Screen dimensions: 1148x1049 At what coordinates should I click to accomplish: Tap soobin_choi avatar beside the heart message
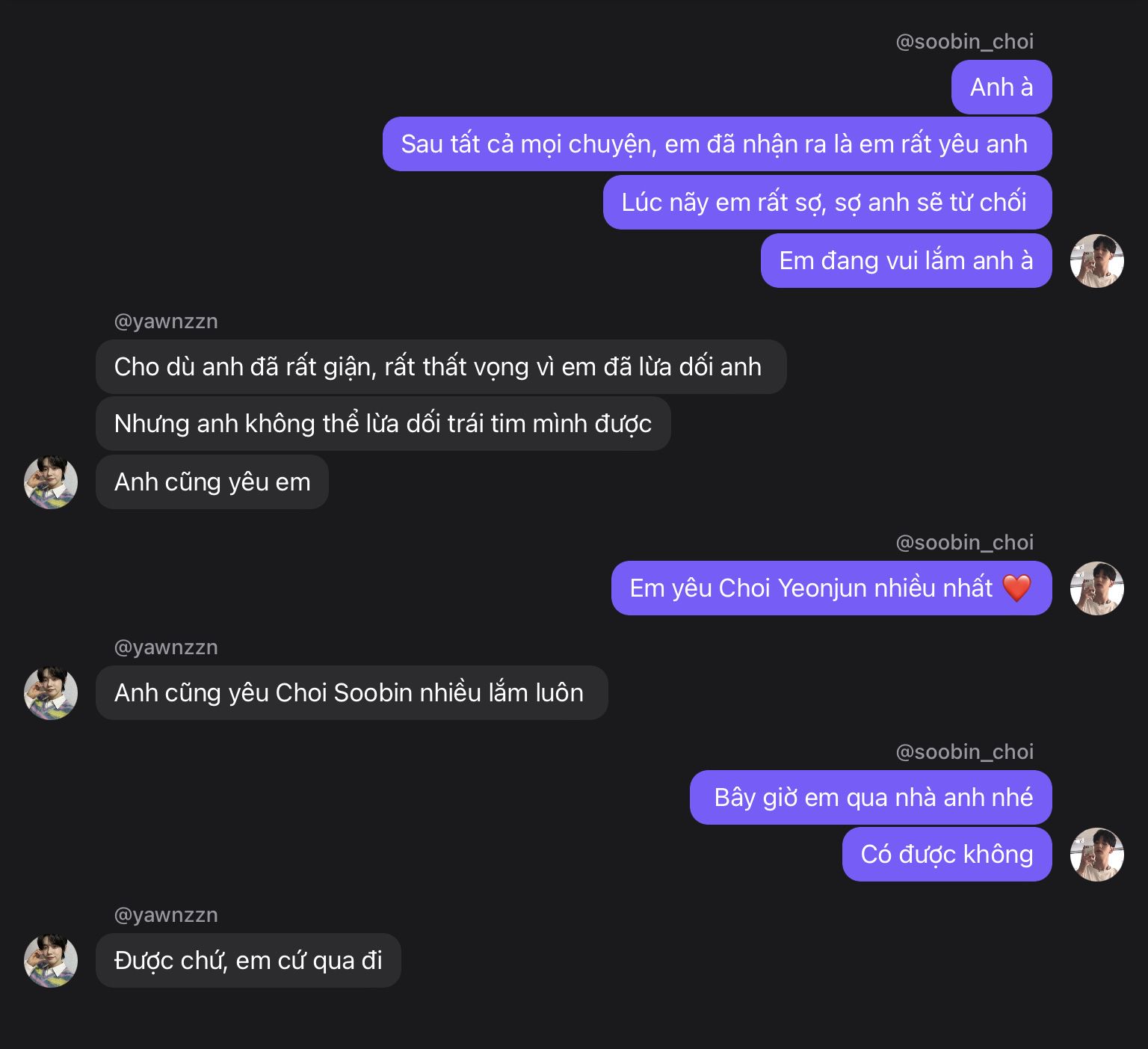point(1096,588)
